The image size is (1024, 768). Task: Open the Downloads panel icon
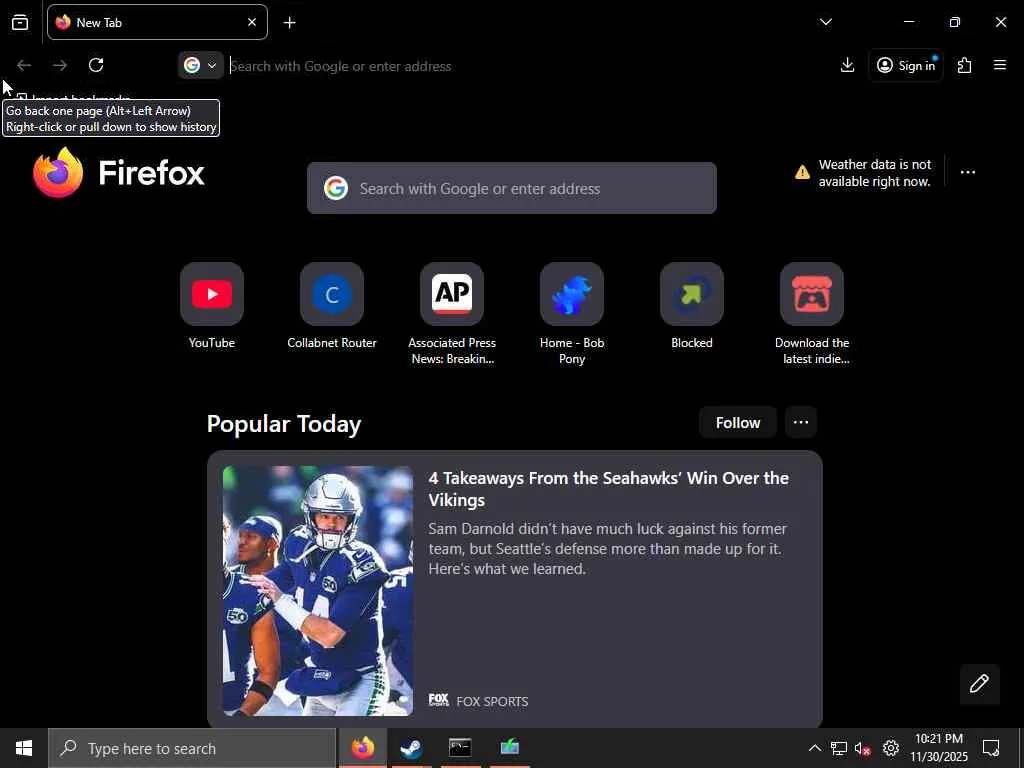coord(847,65)
